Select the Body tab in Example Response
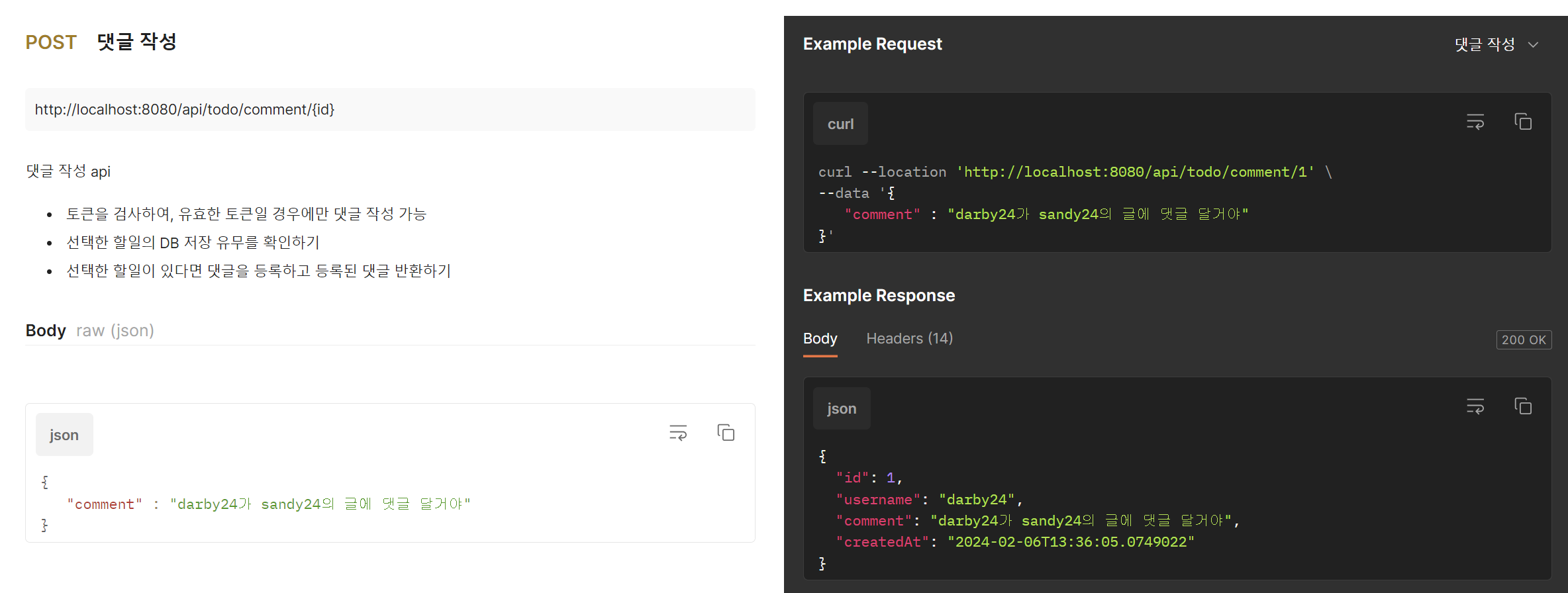 point(820,339)
